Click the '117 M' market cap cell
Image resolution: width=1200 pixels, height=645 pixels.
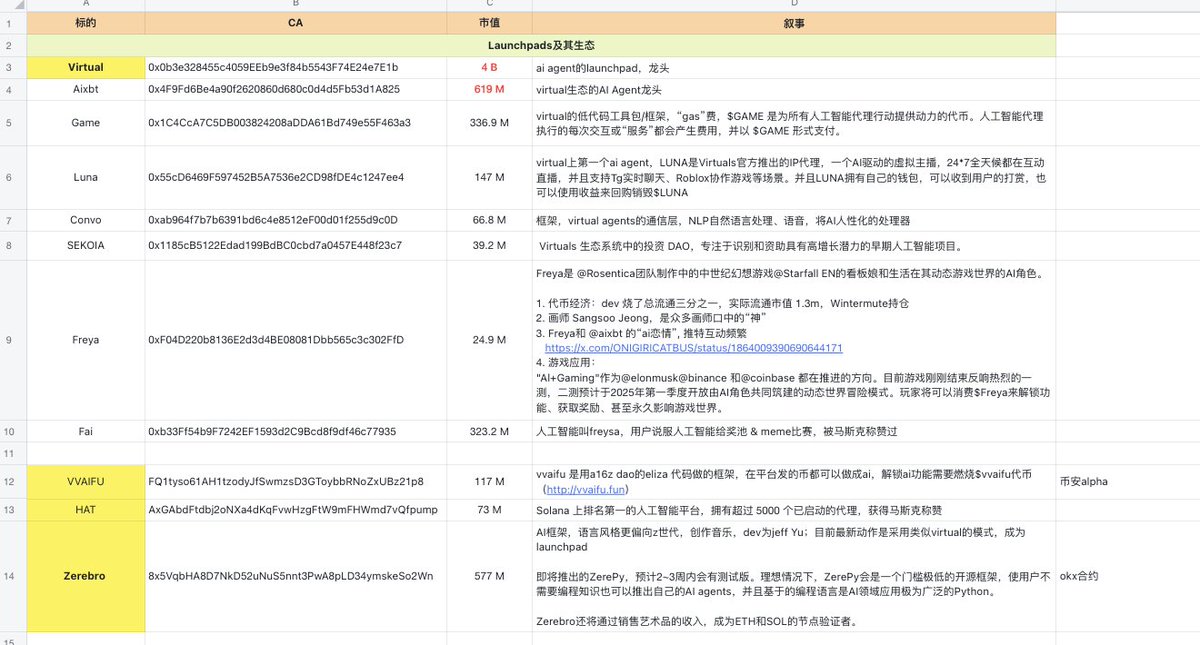[489, 481]
